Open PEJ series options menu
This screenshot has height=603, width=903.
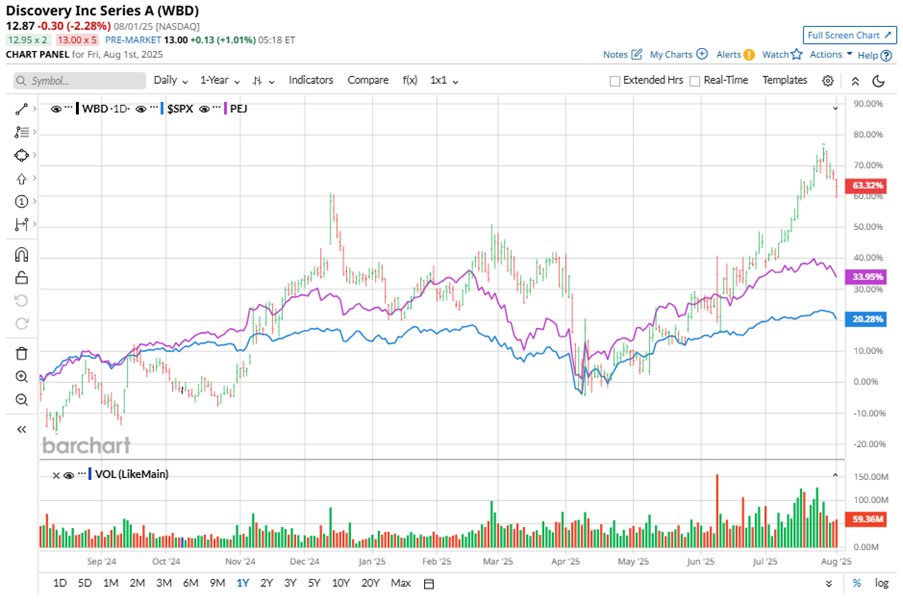pyautogui.click(x=217, y=108)
